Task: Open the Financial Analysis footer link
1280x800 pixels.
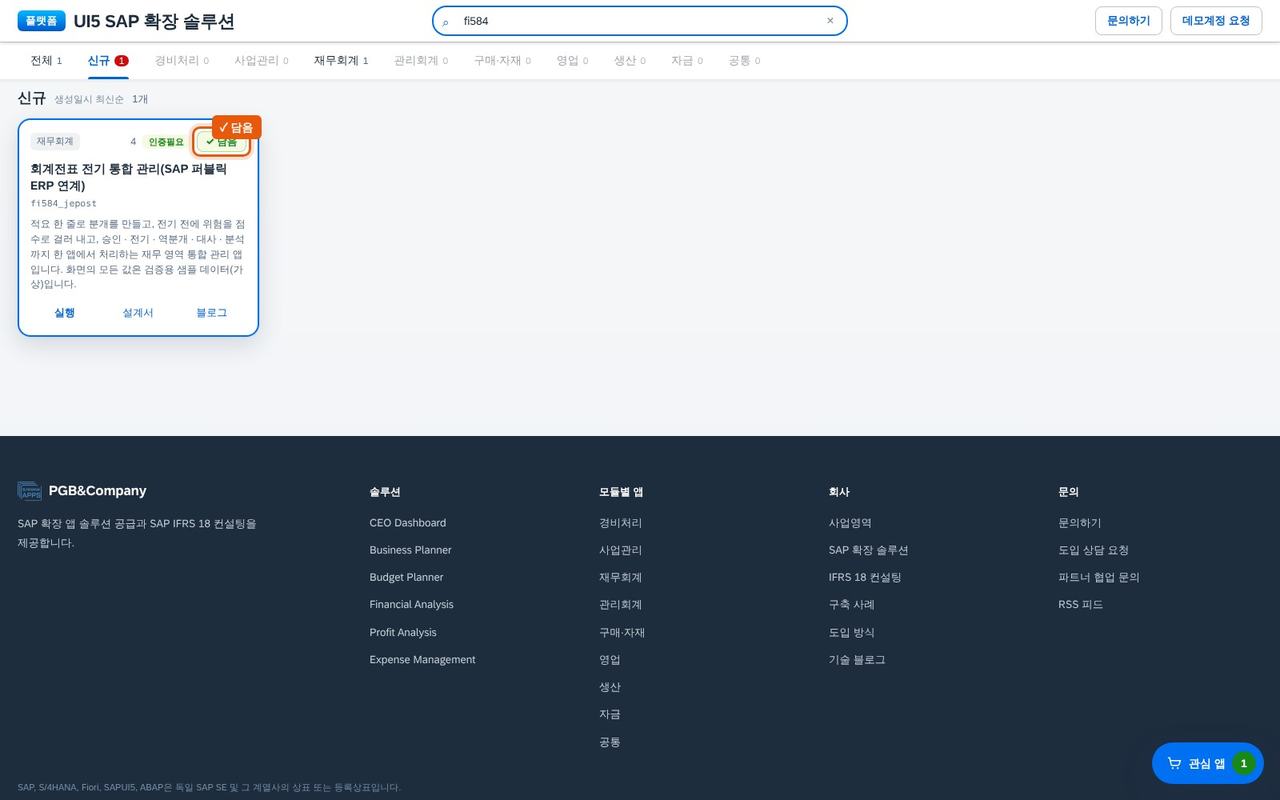Action: [411, 604]
